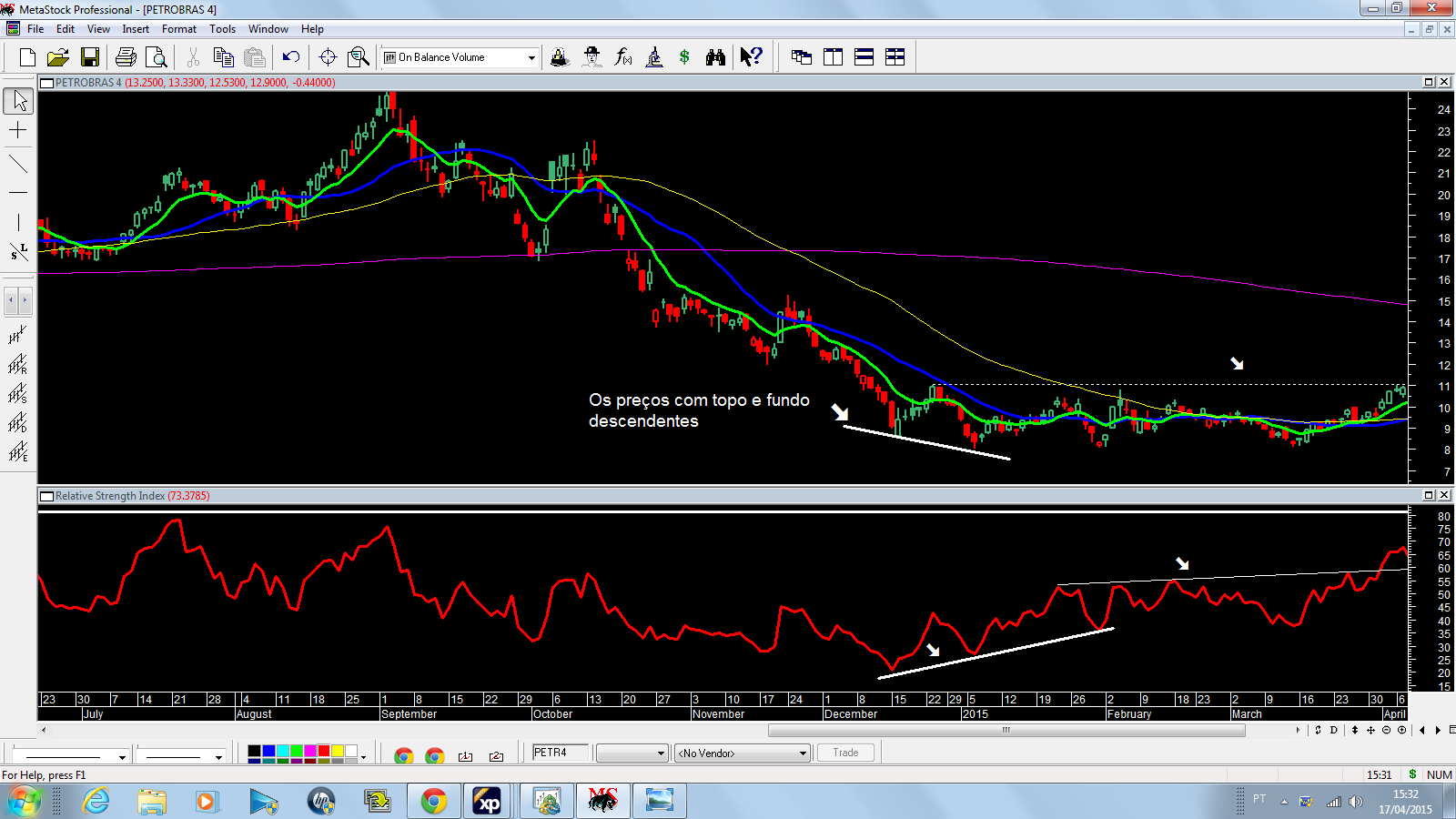Click the PETR4 symbol input field
Viewport: 1456px width, 819px height.
click(561, 753)
